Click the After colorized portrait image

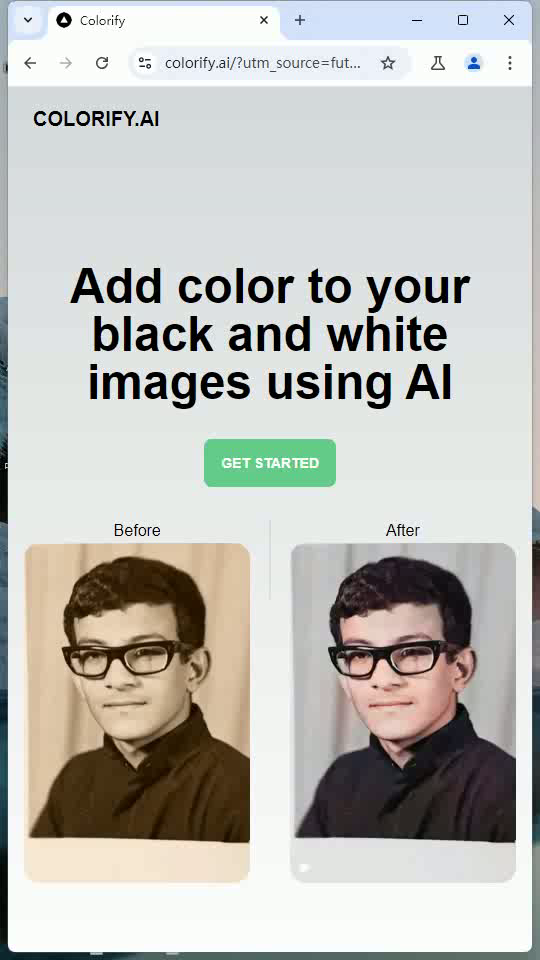[x=403, y=713]
